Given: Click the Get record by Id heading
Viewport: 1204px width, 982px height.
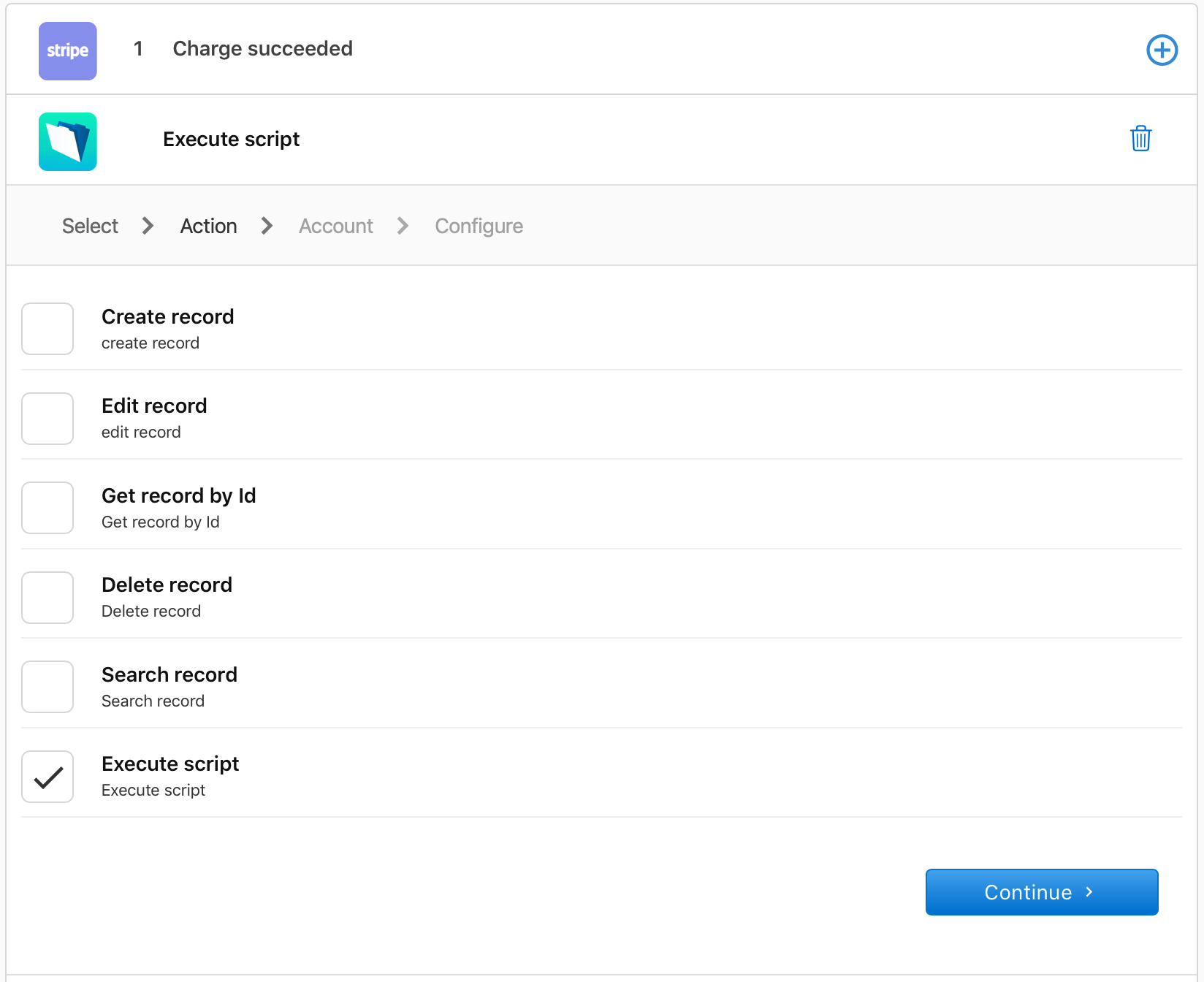Looking at the screenshot, I should (178, 495).
